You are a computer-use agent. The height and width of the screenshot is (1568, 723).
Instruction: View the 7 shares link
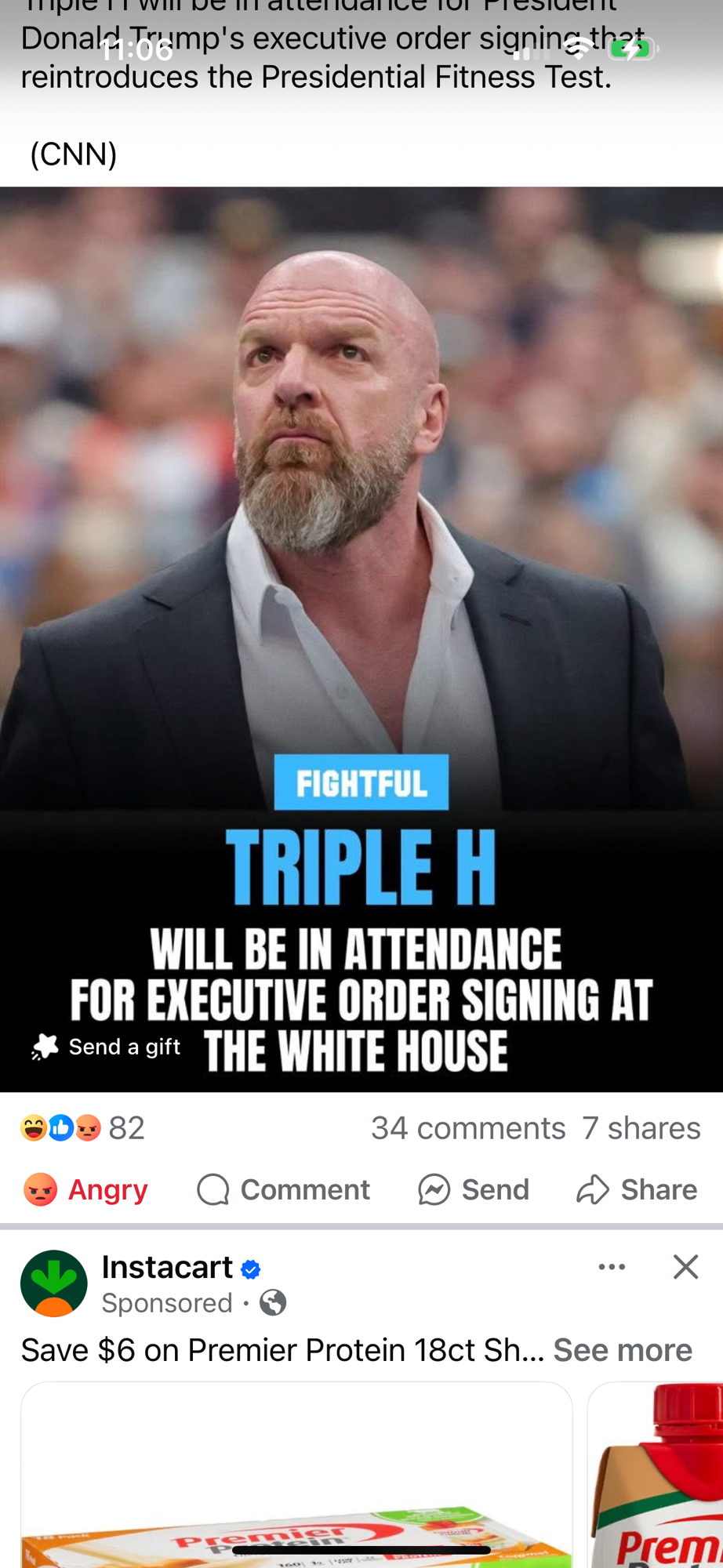641,1128
